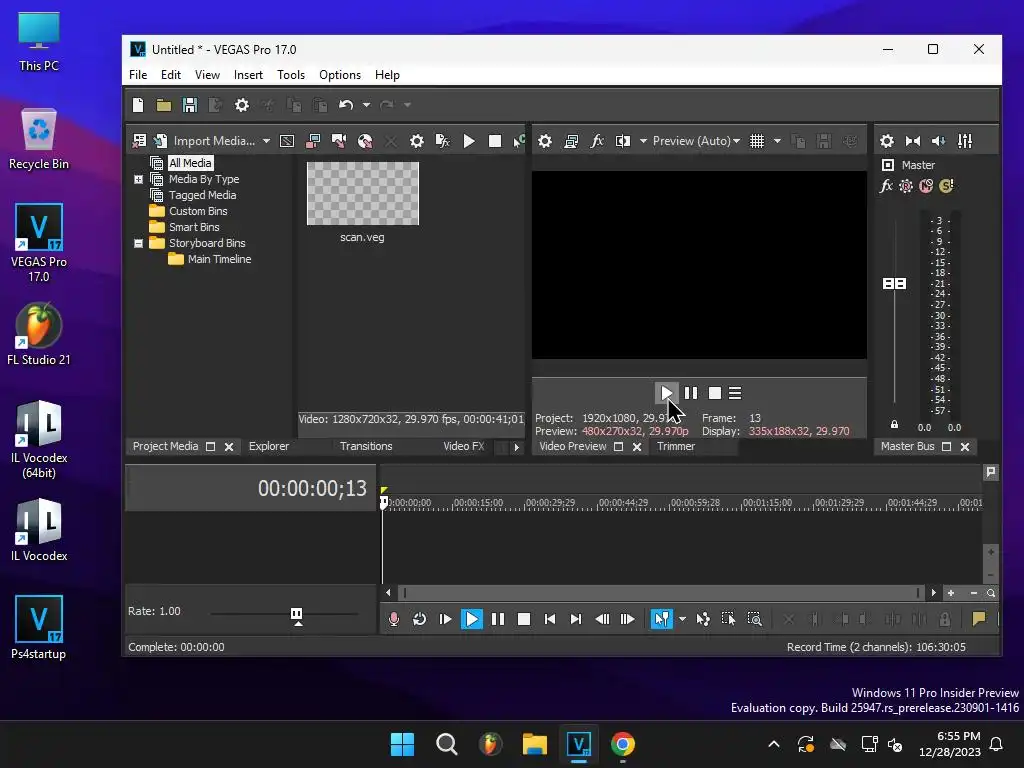The height and width of the screenshot is (768, 1024).
Task: Collapse the Storyboard Bins node
Action: pyautogui.click(x=138, y=243)
